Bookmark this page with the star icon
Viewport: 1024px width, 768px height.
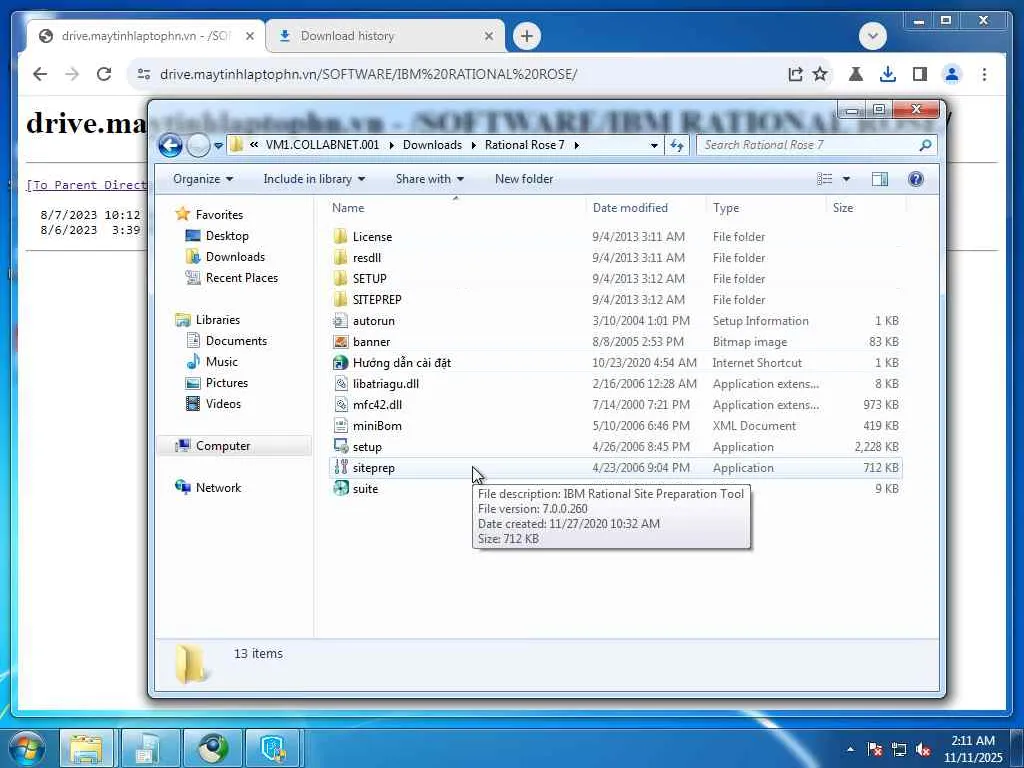point(820,74)
